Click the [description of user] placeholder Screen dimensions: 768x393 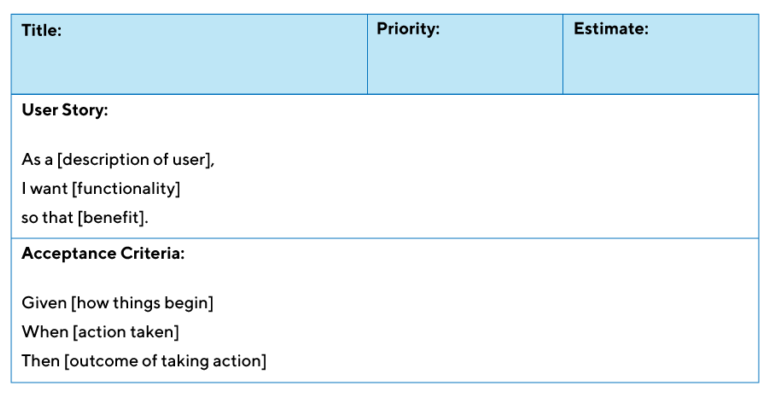coord(134,160)
